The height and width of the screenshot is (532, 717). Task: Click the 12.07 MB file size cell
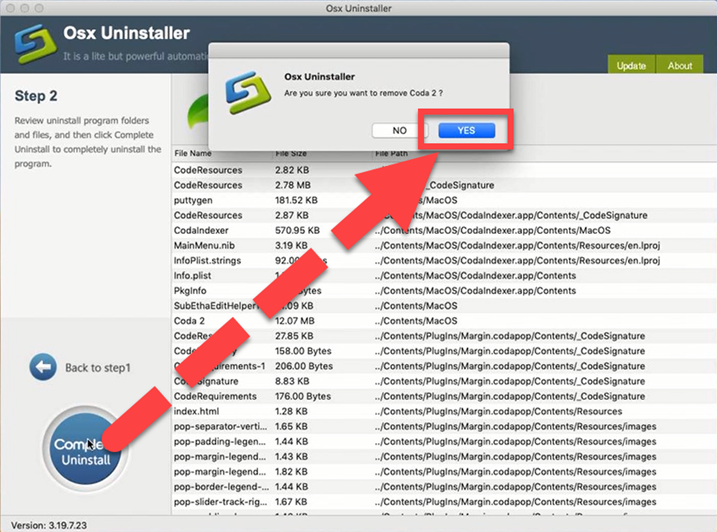pos(294,321)
